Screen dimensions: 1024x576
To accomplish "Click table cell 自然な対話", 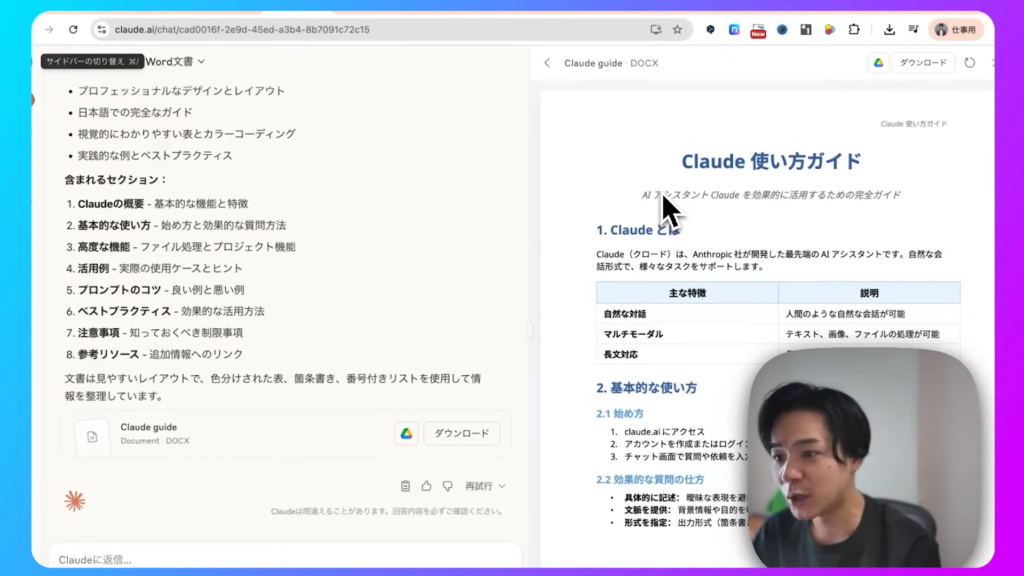I will click(625, 314).
